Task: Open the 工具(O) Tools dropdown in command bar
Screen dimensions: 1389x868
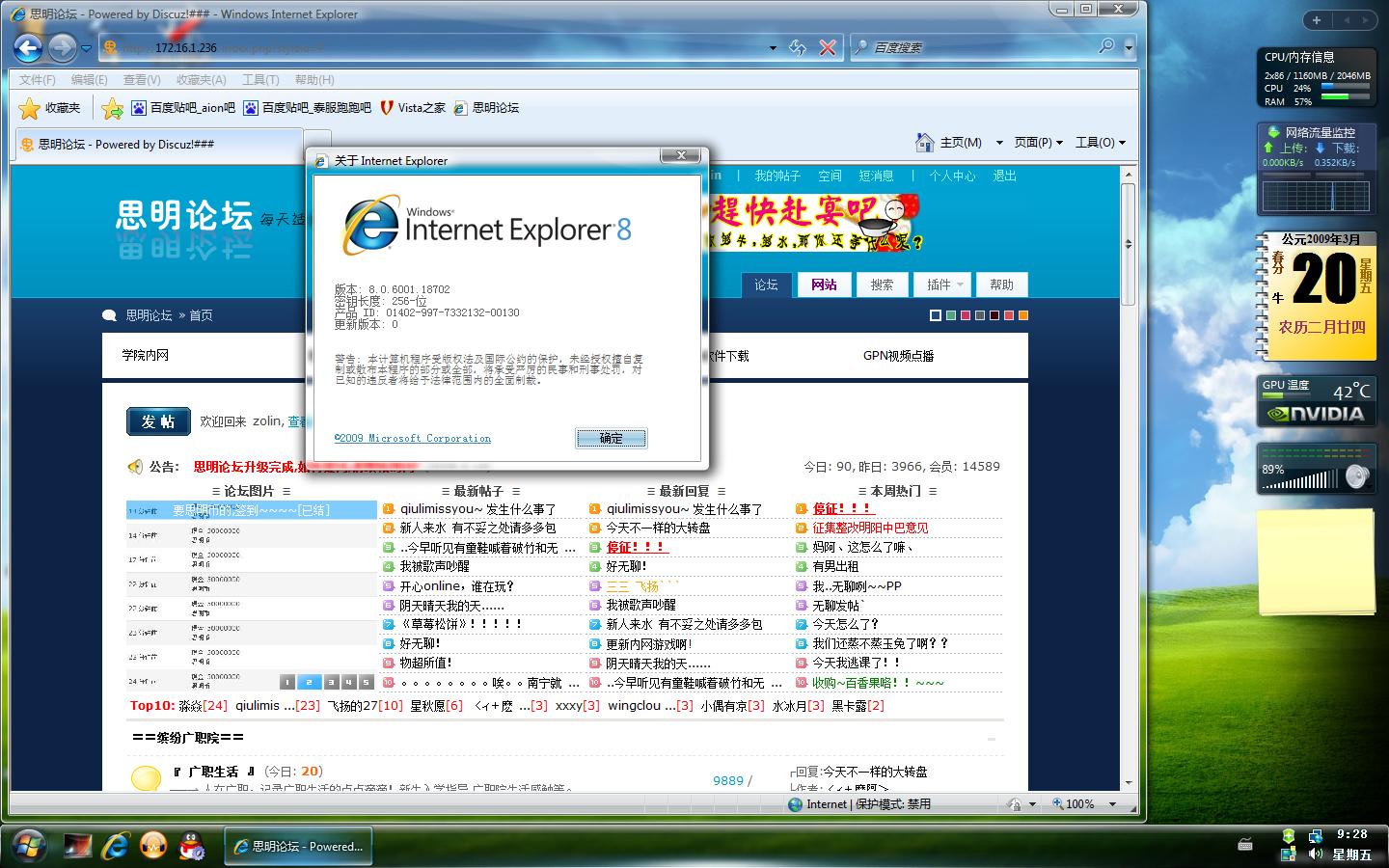Action: point(1100,143)
